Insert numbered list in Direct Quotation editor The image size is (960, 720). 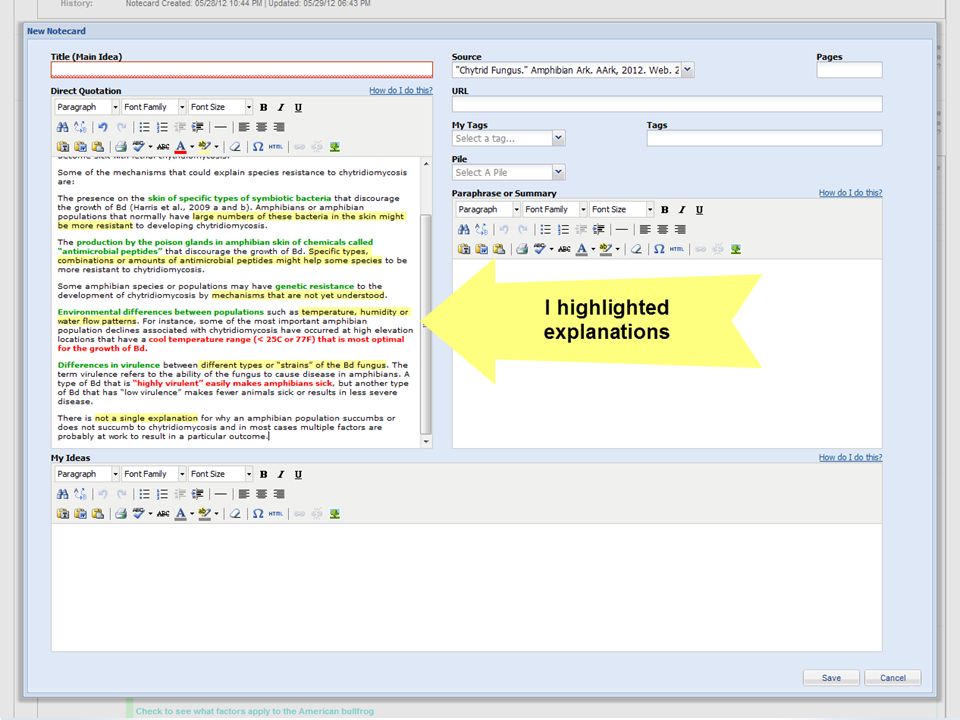coord(162,127)
